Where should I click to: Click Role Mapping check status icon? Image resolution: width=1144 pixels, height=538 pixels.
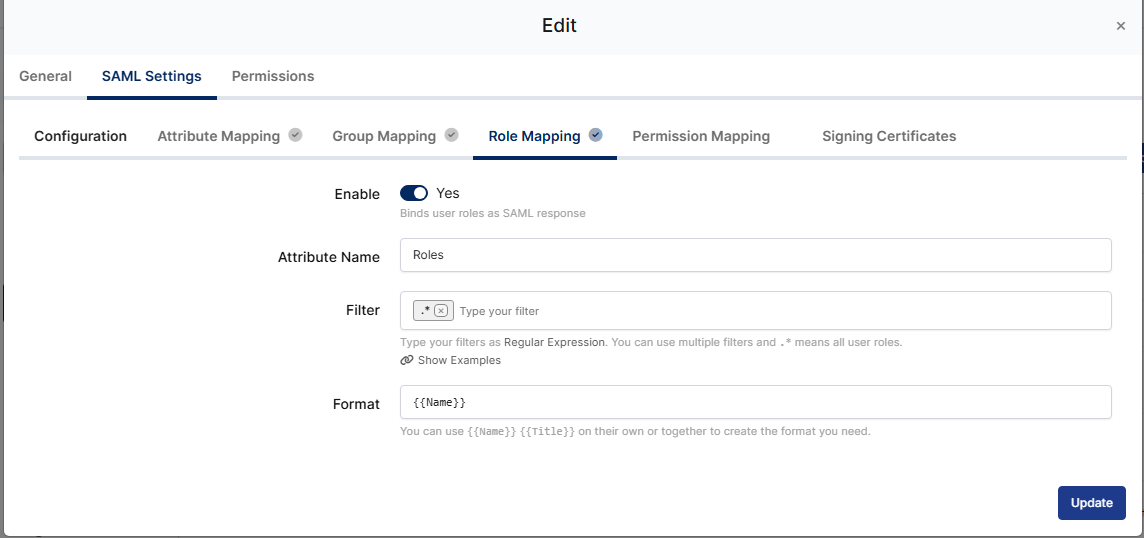(x=595, y=135)
